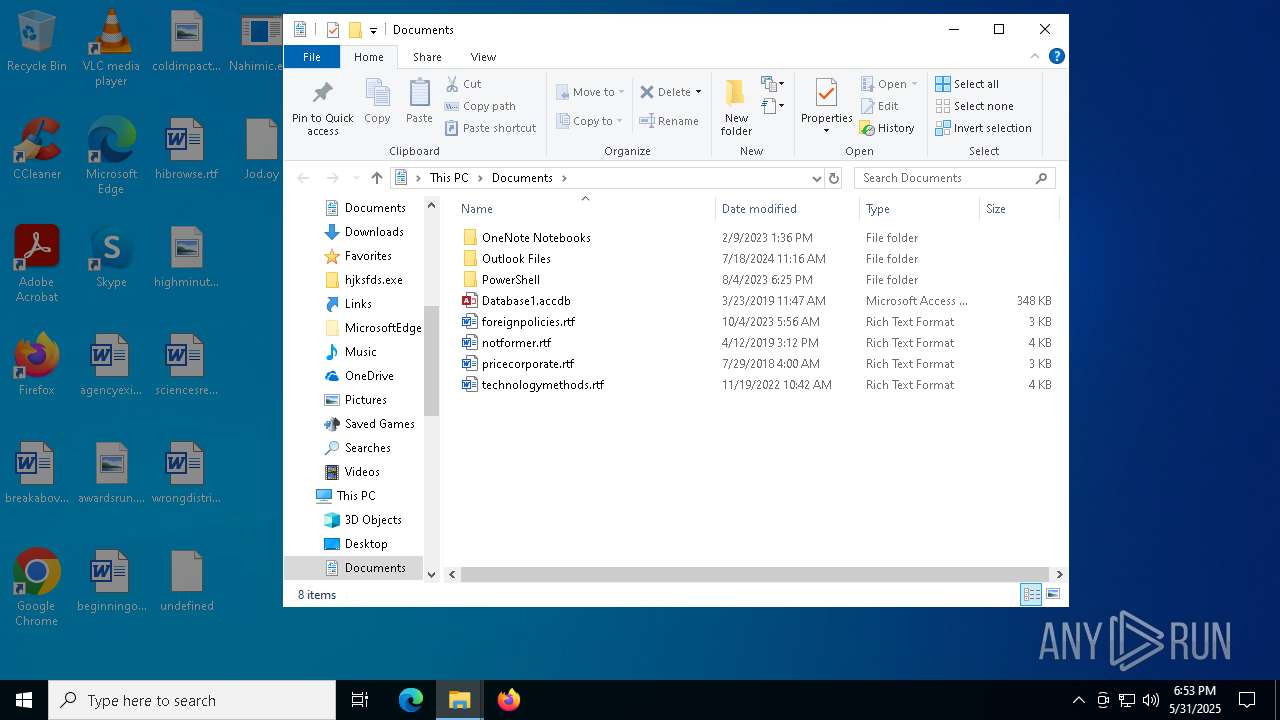1280x720 pixels.
Task: Expand the Open button dropdown
Action: pos(914,84)
